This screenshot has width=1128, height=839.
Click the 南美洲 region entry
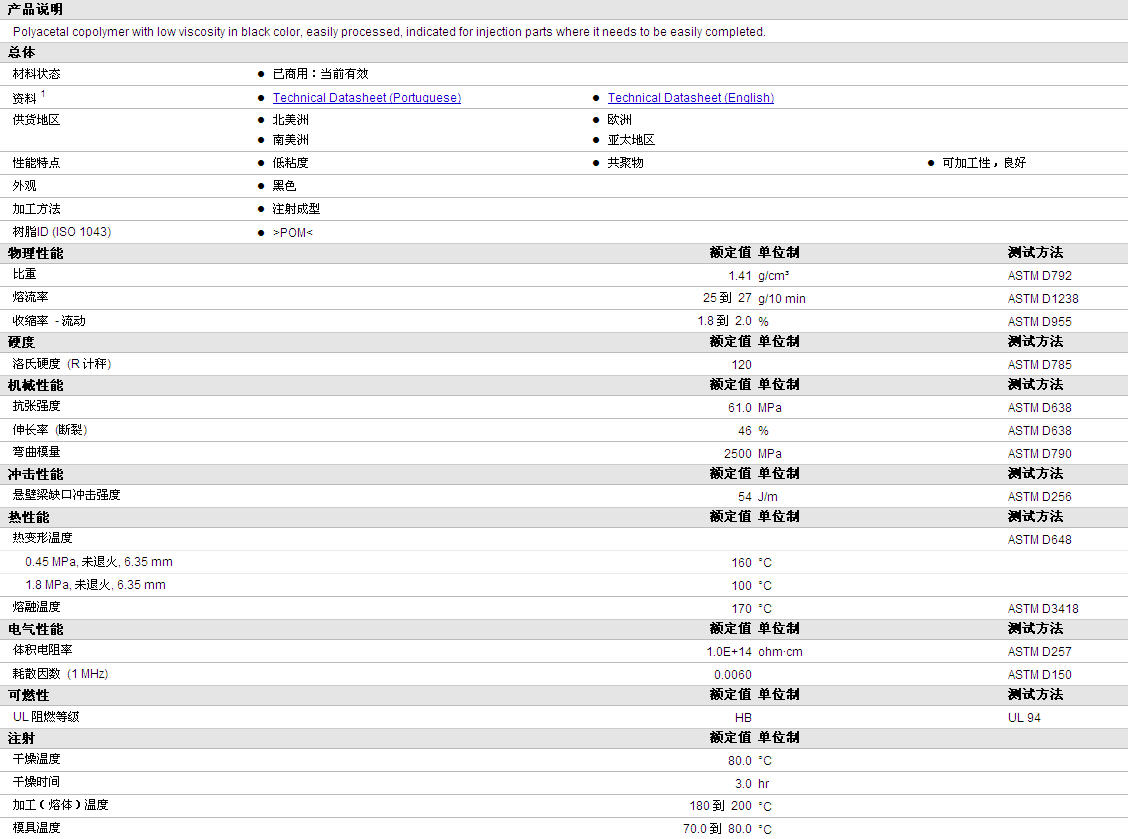(291, 140)
